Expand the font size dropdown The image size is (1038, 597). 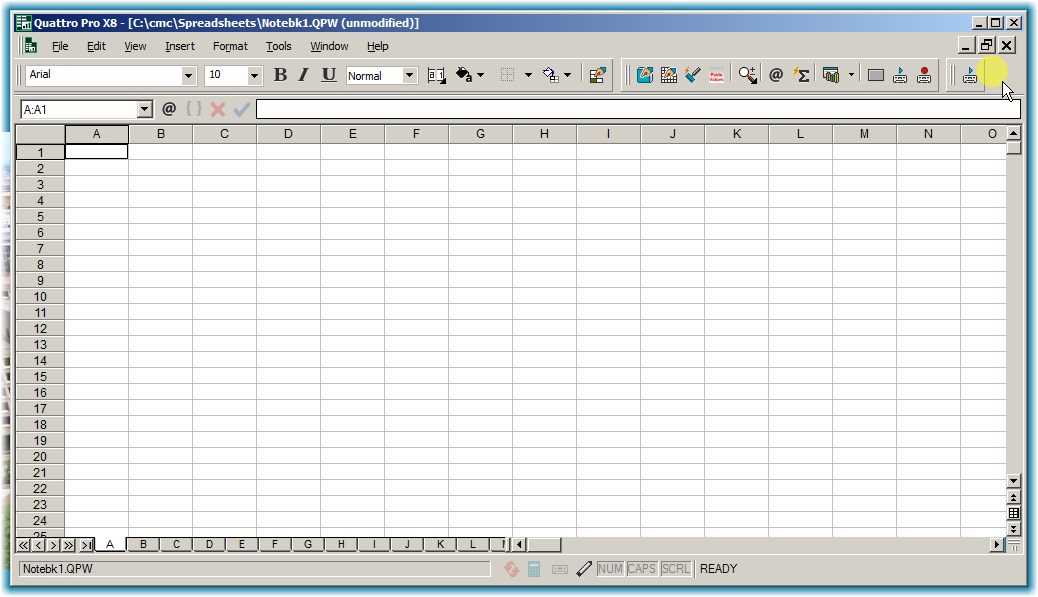[254, 76]
